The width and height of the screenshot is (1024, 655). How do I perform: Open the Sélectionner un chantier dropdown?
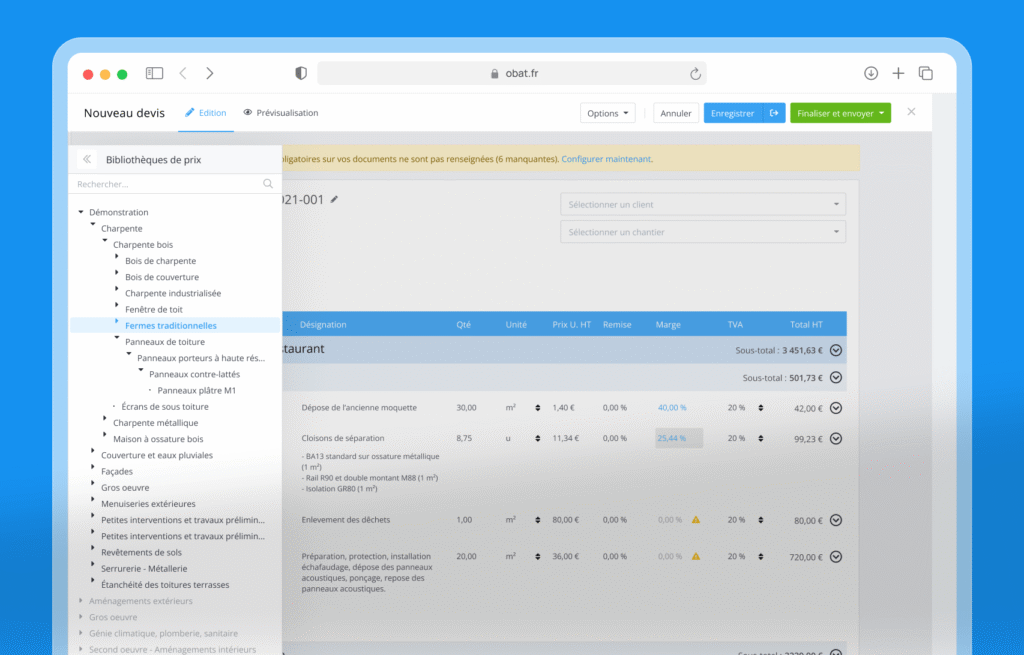tap(702, 232)
